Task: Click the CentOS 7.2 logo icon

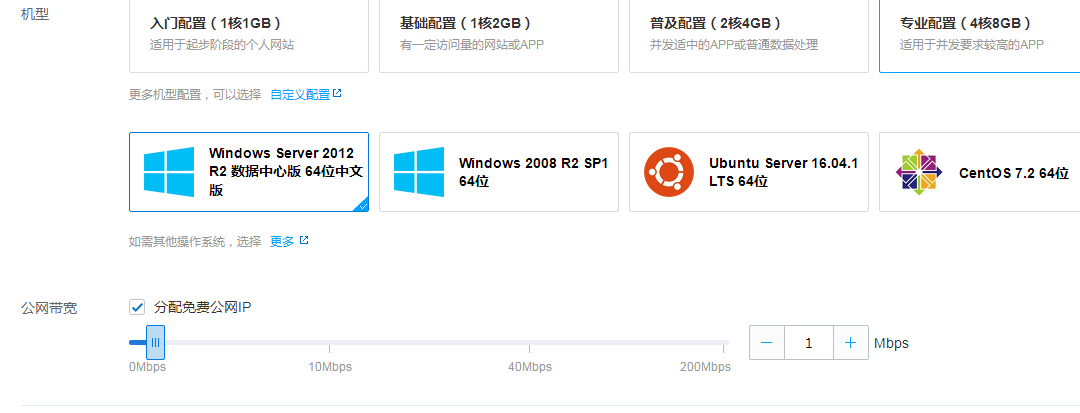Action: (918, 172)
